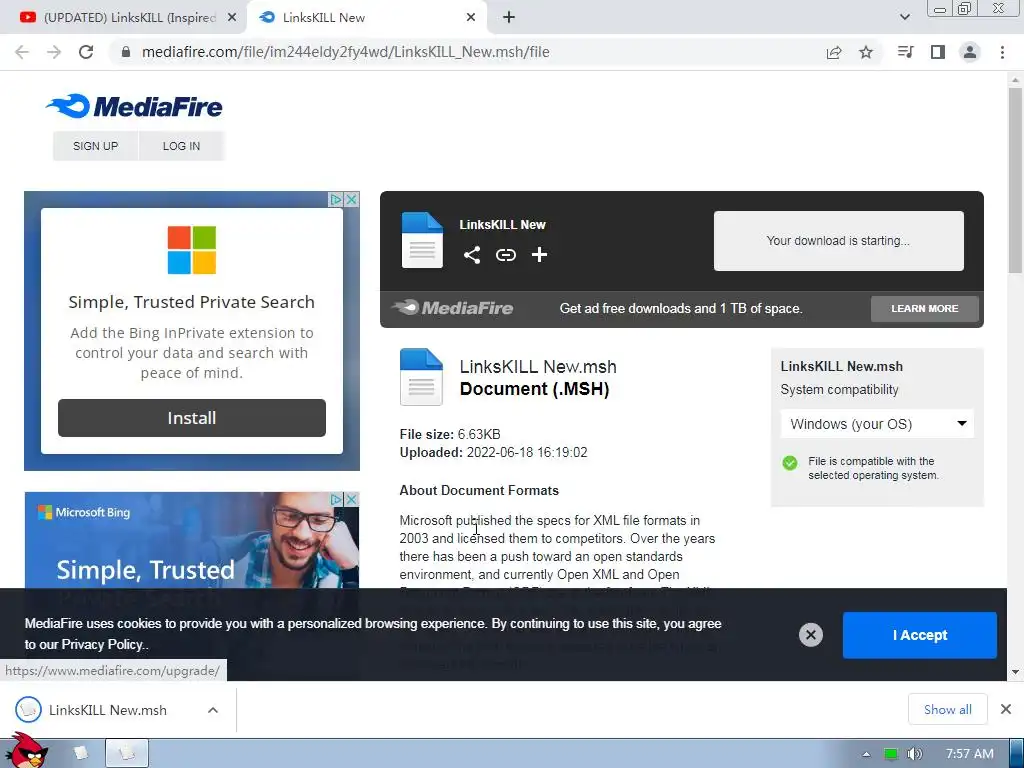Screen dimensions: 1024x768
Task: Click the Microsoft Bing banner ad image
Action: (191, 540)
